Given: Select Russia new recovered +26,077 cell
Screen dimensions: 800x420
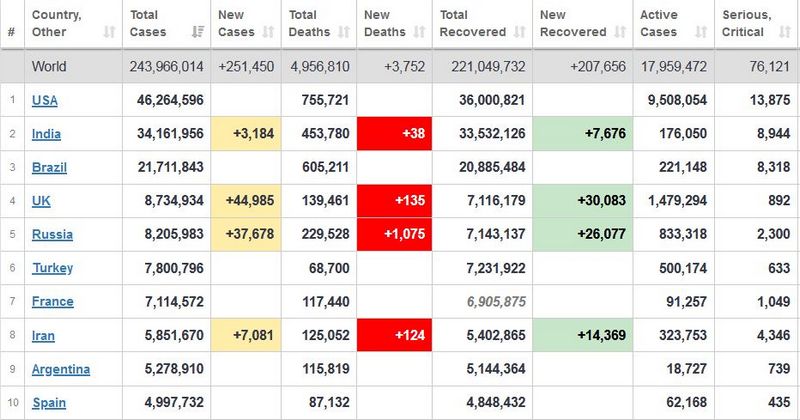Looking at the screenshot, I should coord(583,234).
